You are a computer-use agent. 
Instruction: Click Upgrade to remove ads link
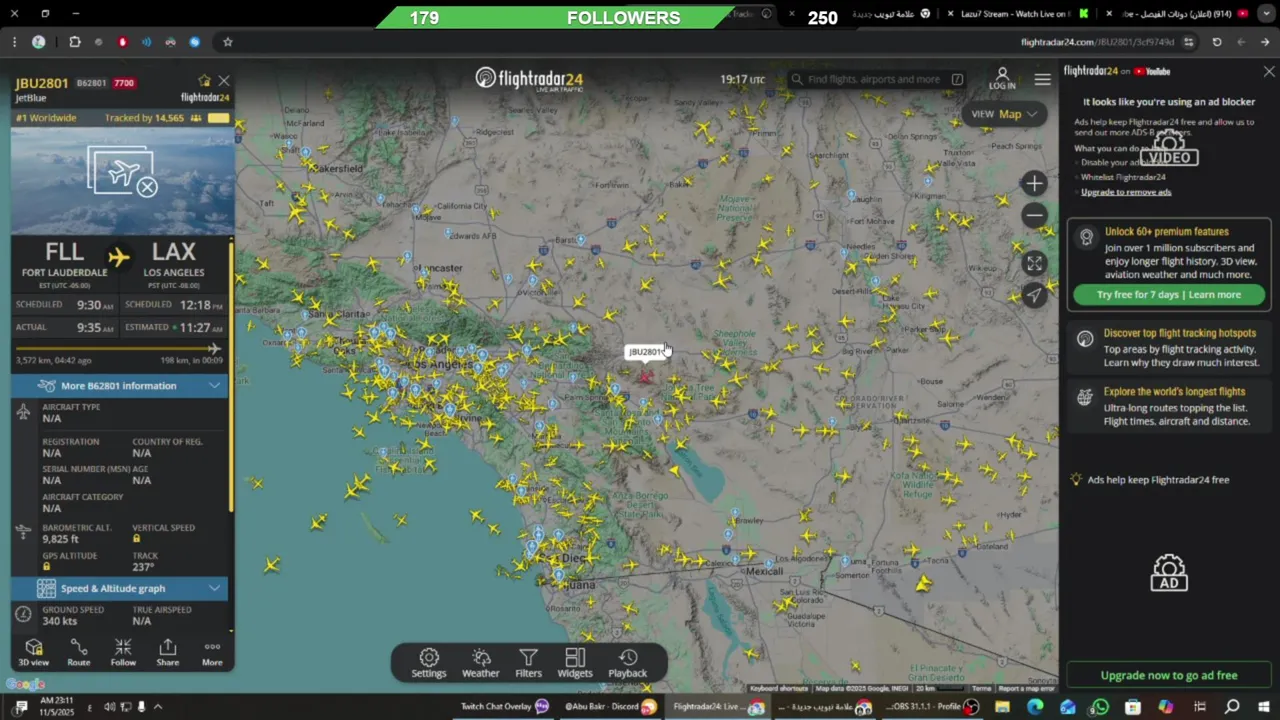pyautogui.click(x=1126, y=192)
